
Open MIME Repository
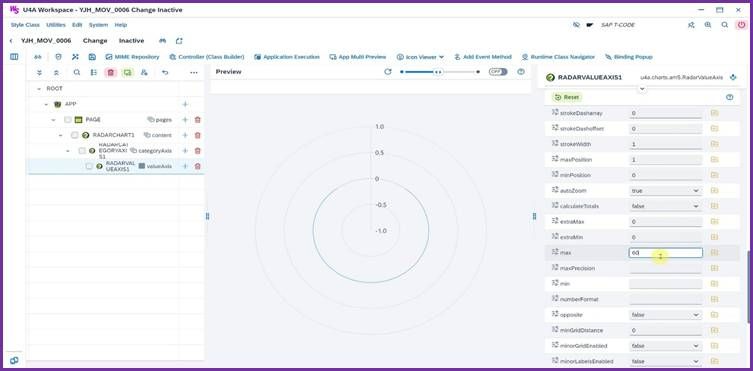tap(132, 57)
